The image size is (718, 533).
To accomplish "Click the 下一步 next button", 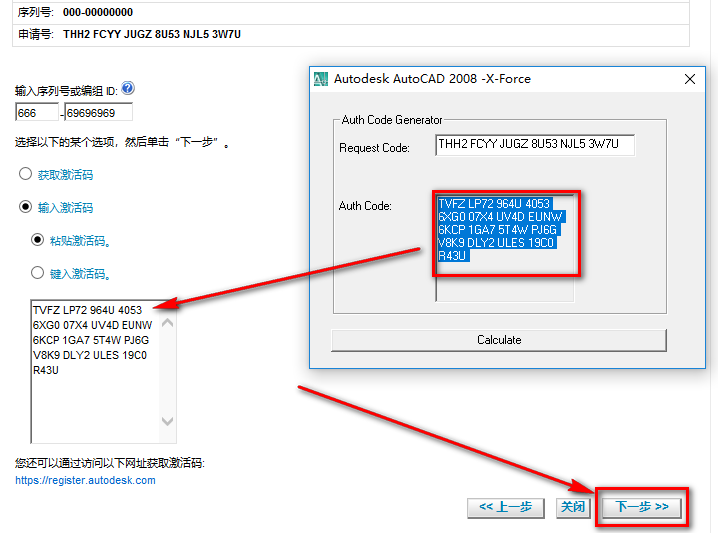I will 641,507.
